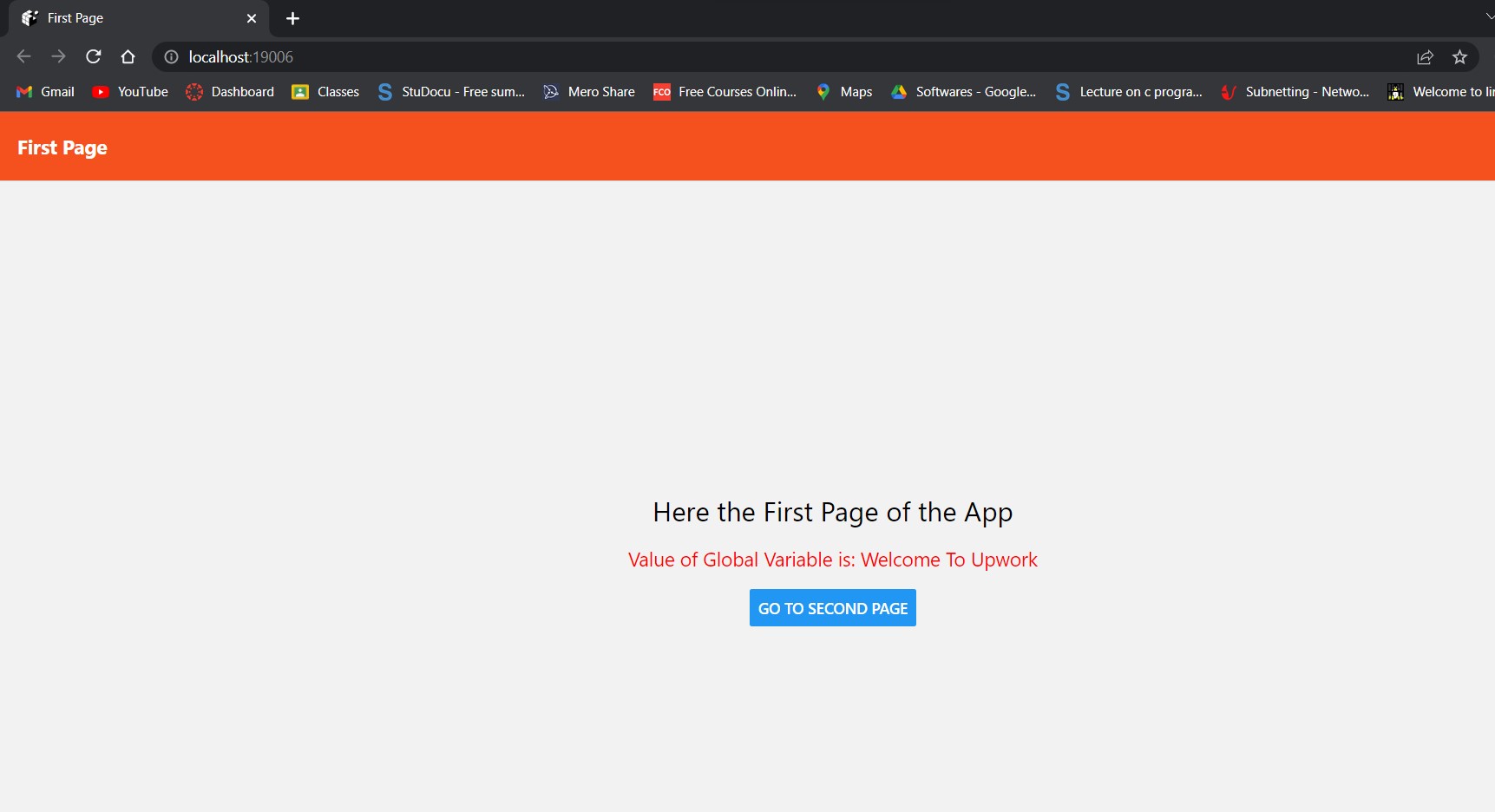Viewport: 1495px width, 812px height.
Task: Click the share icon in the address bar
Action: (1426, 56)
